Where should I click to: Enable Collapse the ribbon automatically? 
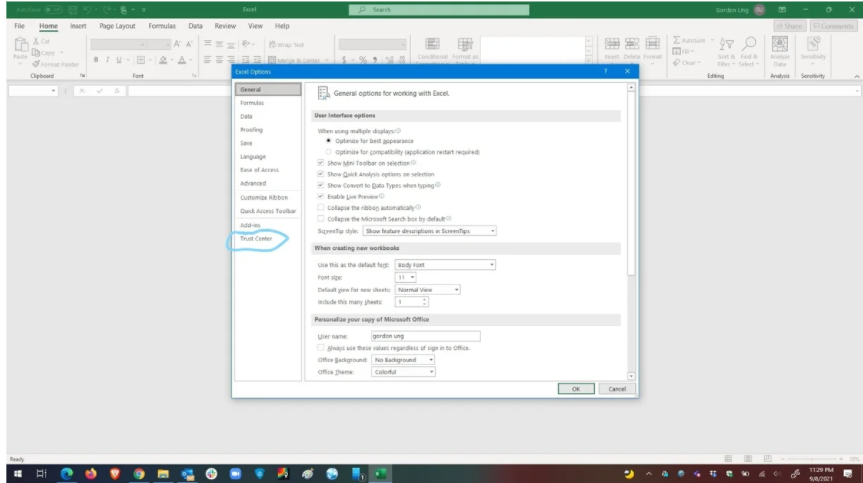pyautogui.click(x=320, y=207)
